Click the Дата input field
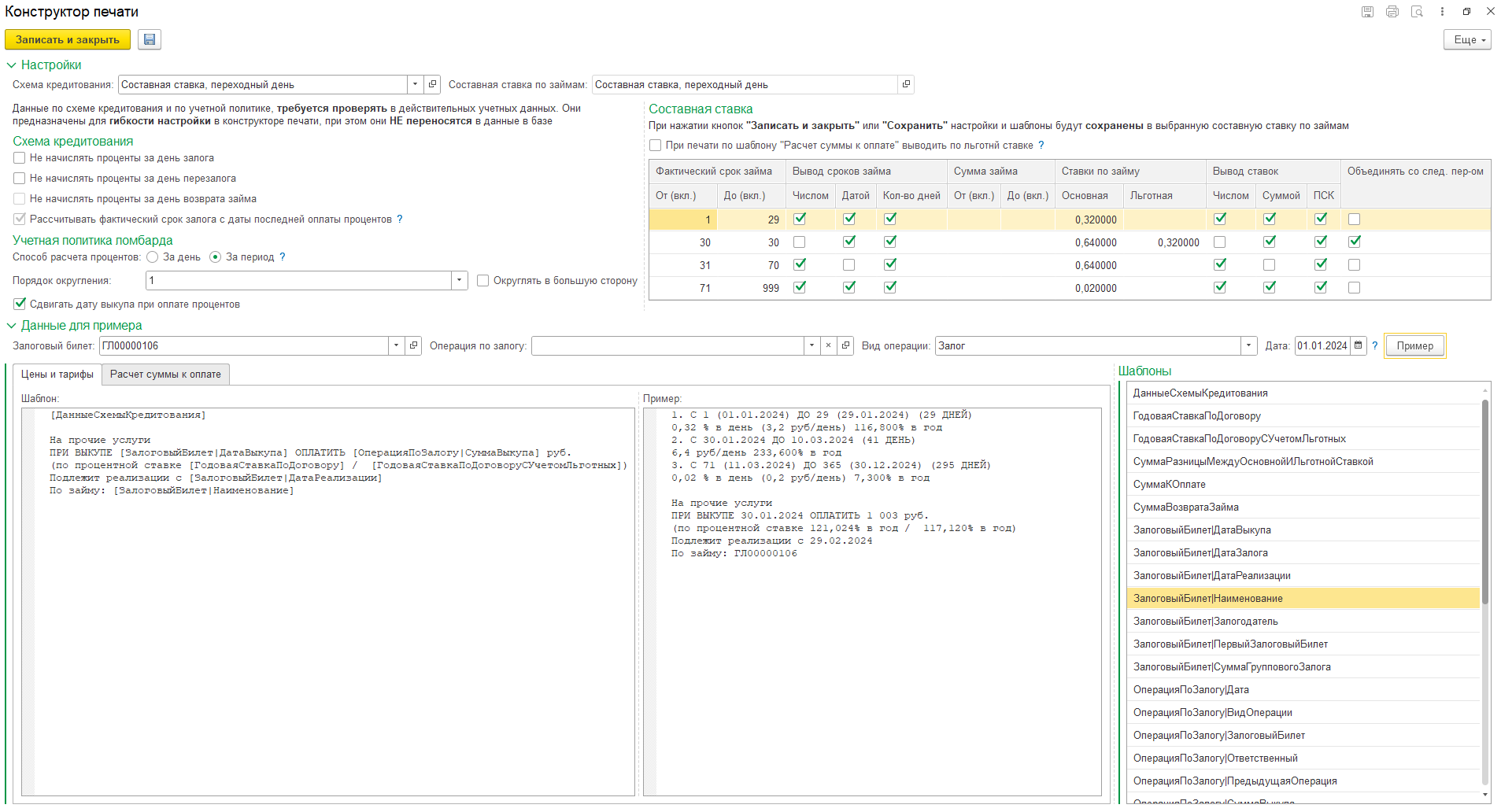The image size is (1501, 812). (x=1322, y=345)
